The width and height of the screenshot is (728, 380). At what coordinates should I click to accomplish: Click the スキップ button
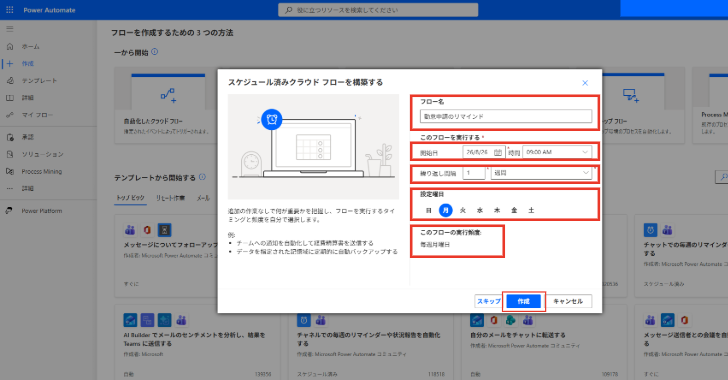coord(489,301)
